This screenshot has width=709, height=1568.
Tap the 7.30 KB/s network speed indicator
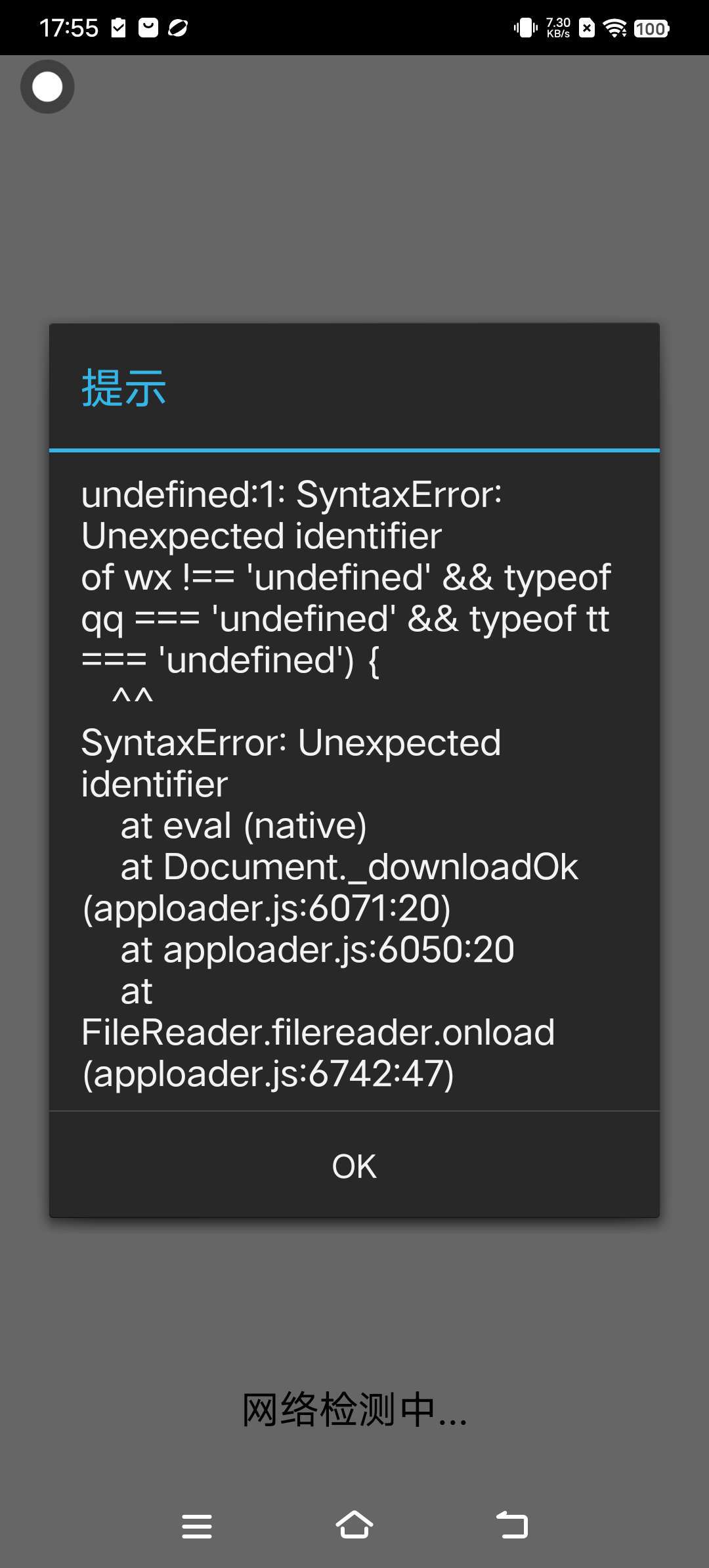(x=558, y=28)
